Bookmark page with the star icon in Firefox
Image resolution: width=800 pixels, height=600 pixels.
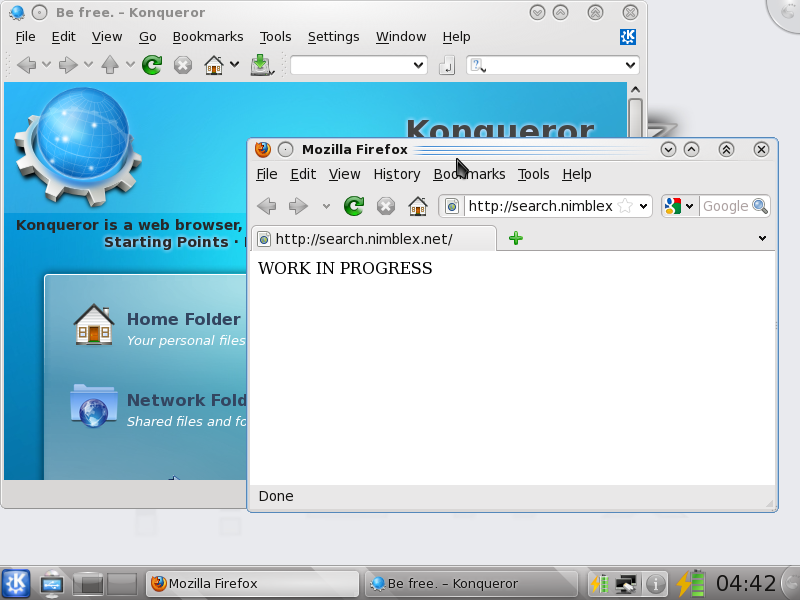(625, 206)
